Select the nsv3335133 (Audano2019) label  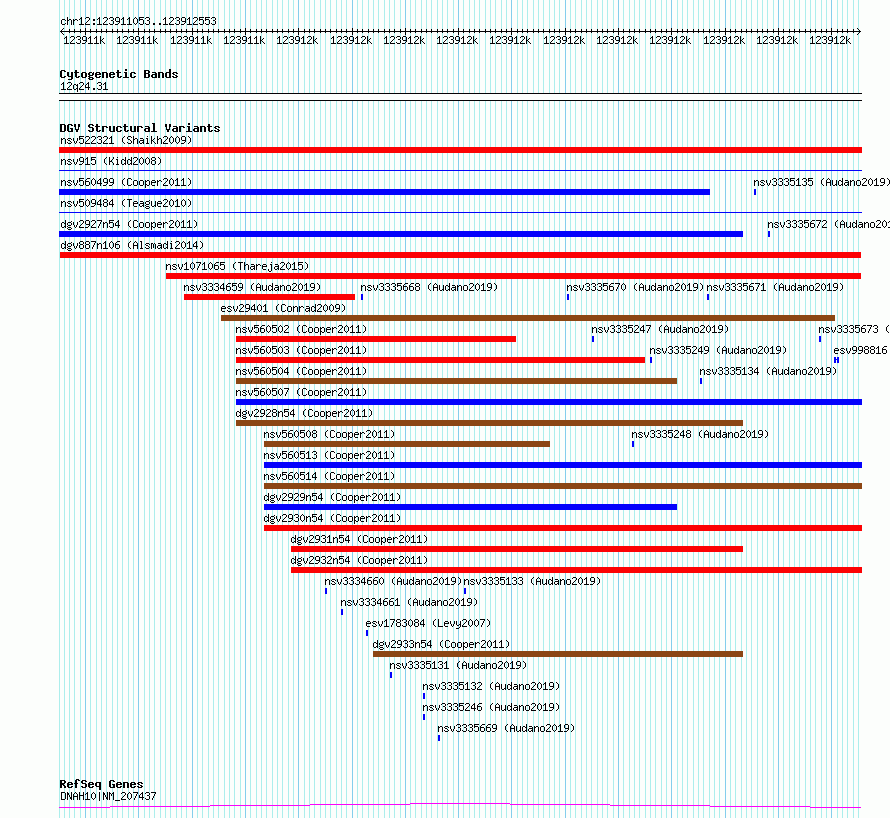(x=532, y=581)
